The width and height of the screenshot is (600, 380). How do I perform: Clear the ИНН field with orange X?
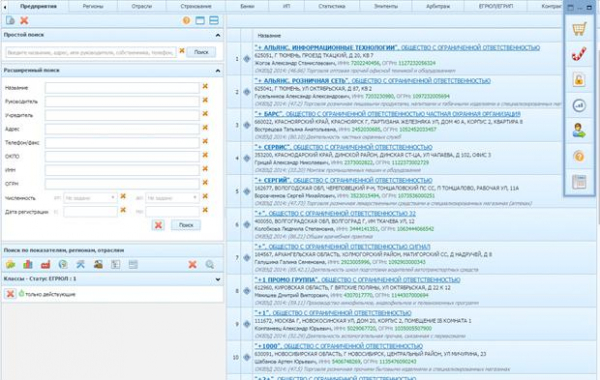tap(205, 169)
